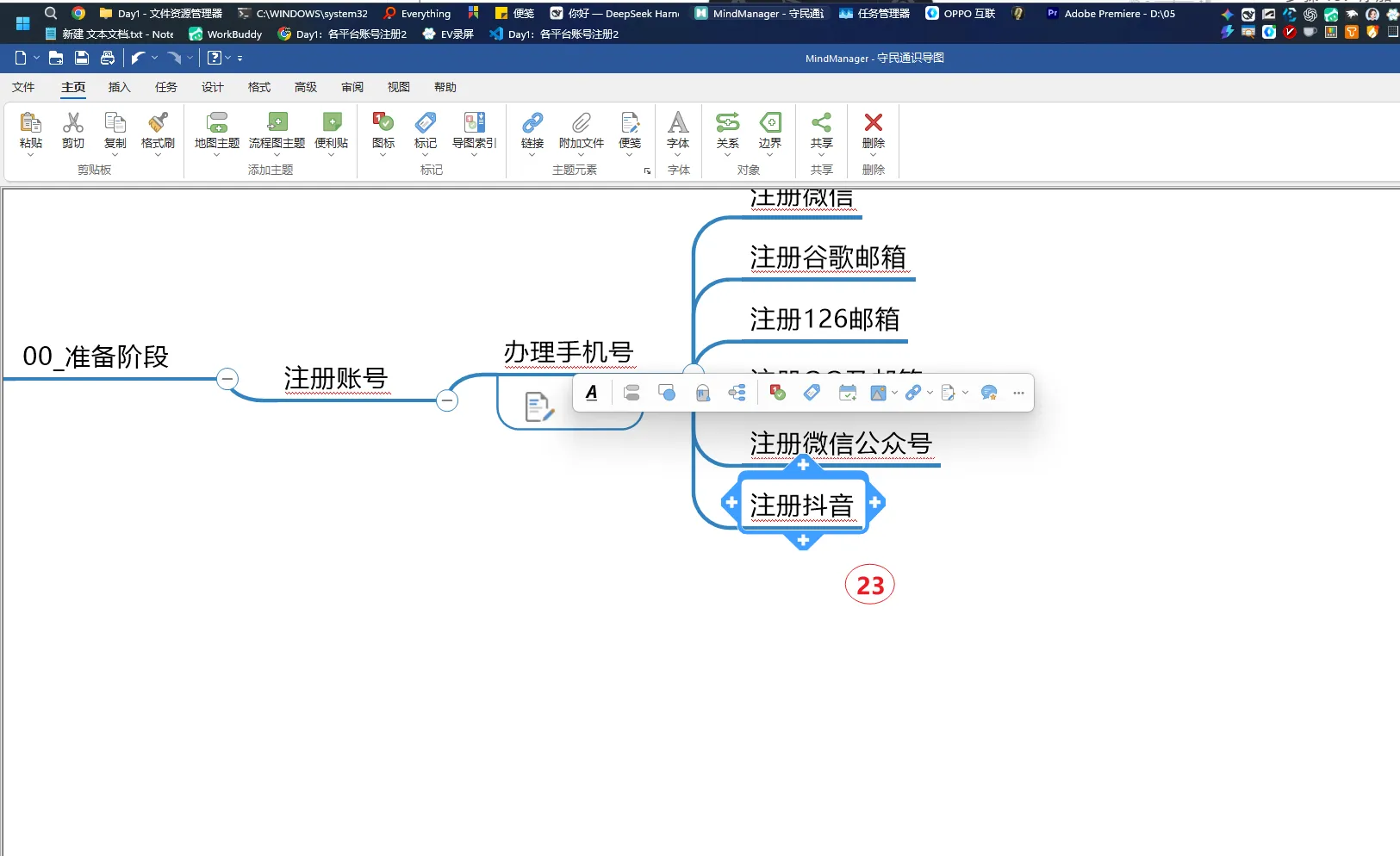
Task: Save the map with the disk icon
Action: [x=82, y=58]
